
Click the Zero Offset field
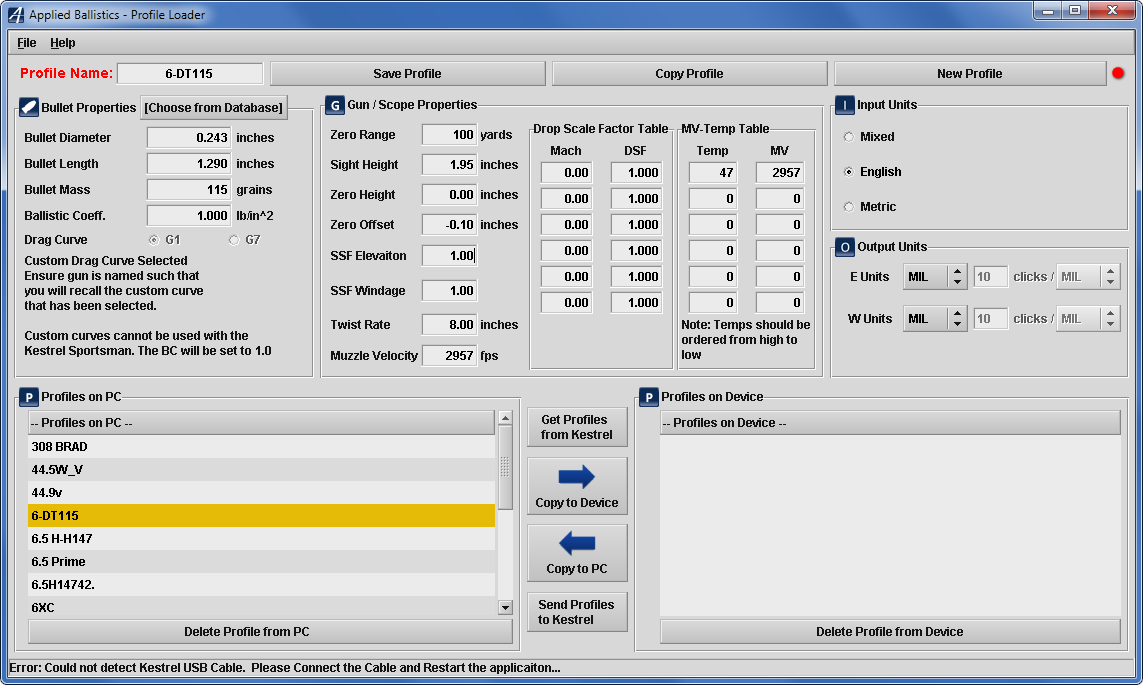tap(449, 224)
